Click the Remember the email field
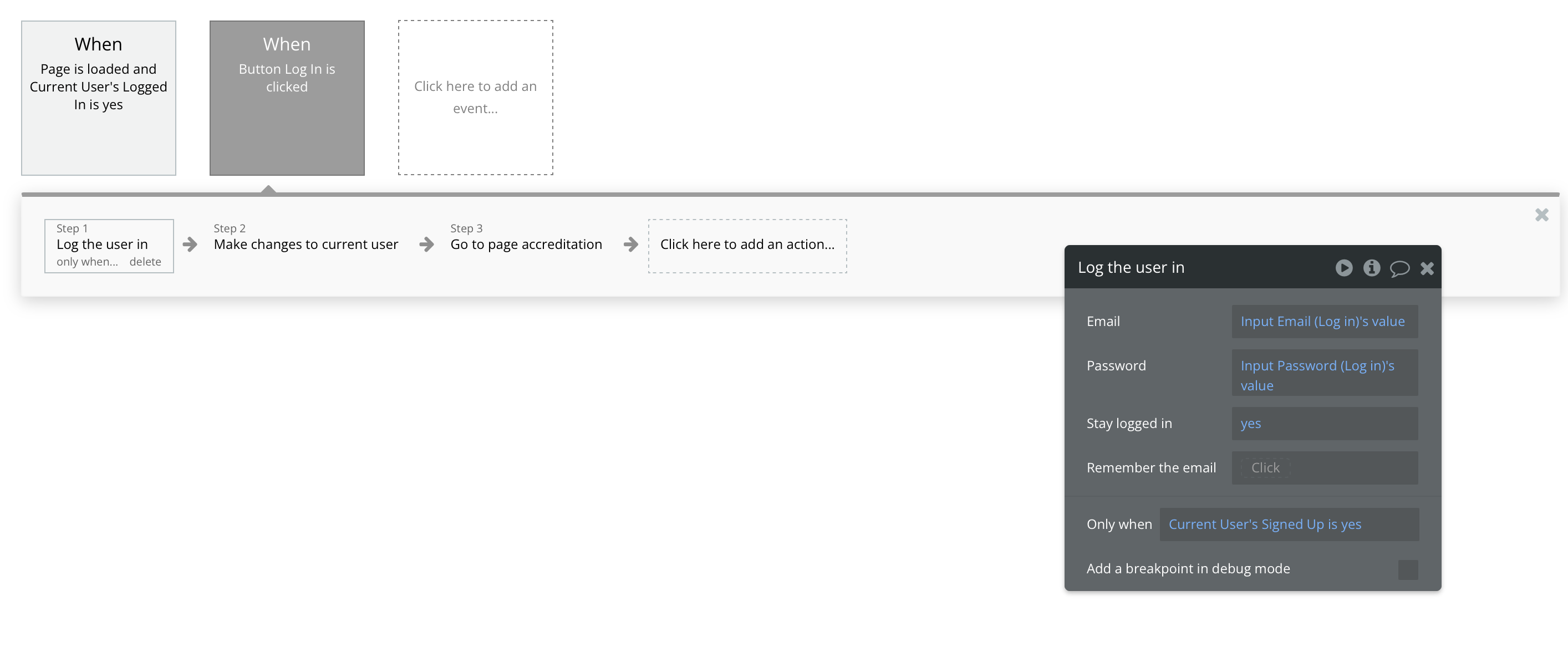 pyautogui.click(x=1265, y=468)
